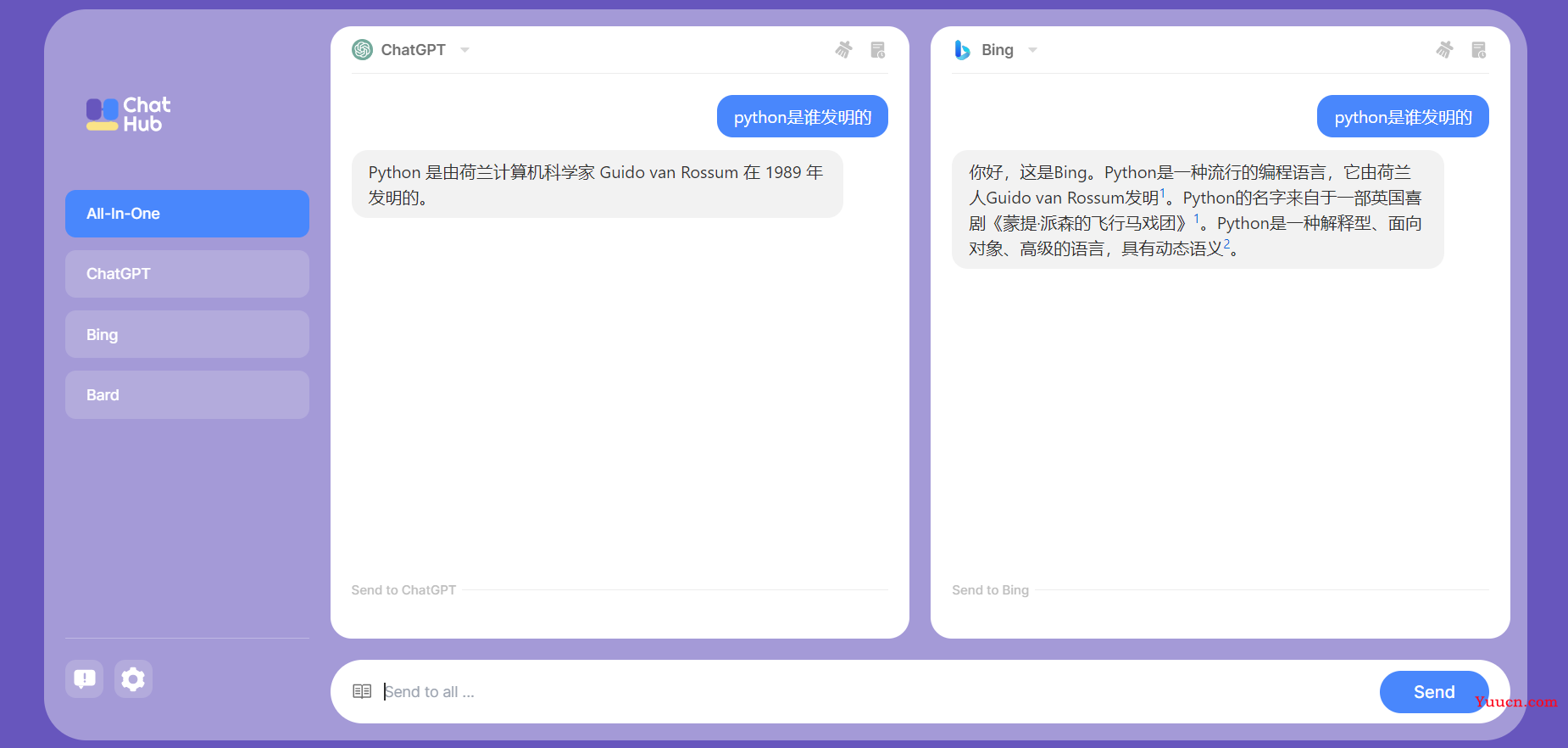Open the citation 1 after 飞行马戏团
Image resolution: width=1568 pixels, height=748 pixels.
point(1197,219)
